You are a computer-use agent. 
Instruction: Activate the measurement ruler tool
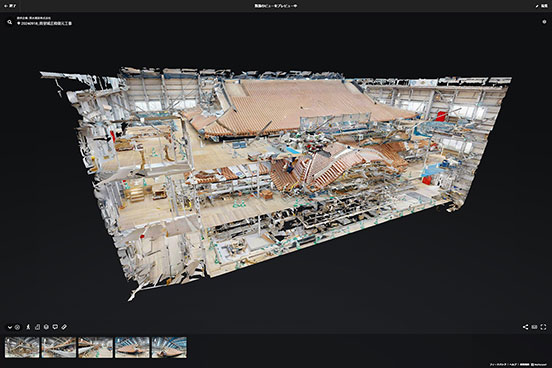point(64,327)
